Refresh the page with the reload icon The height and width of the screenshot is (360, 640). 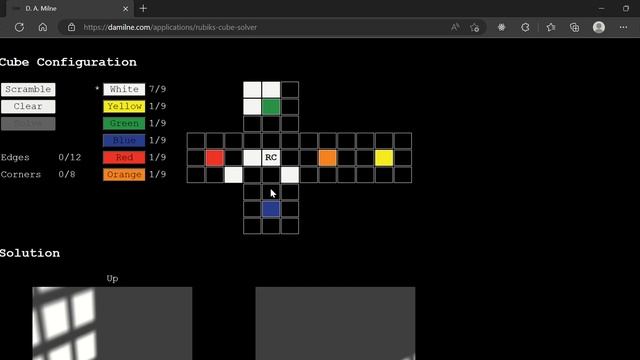tap(19, 27)
